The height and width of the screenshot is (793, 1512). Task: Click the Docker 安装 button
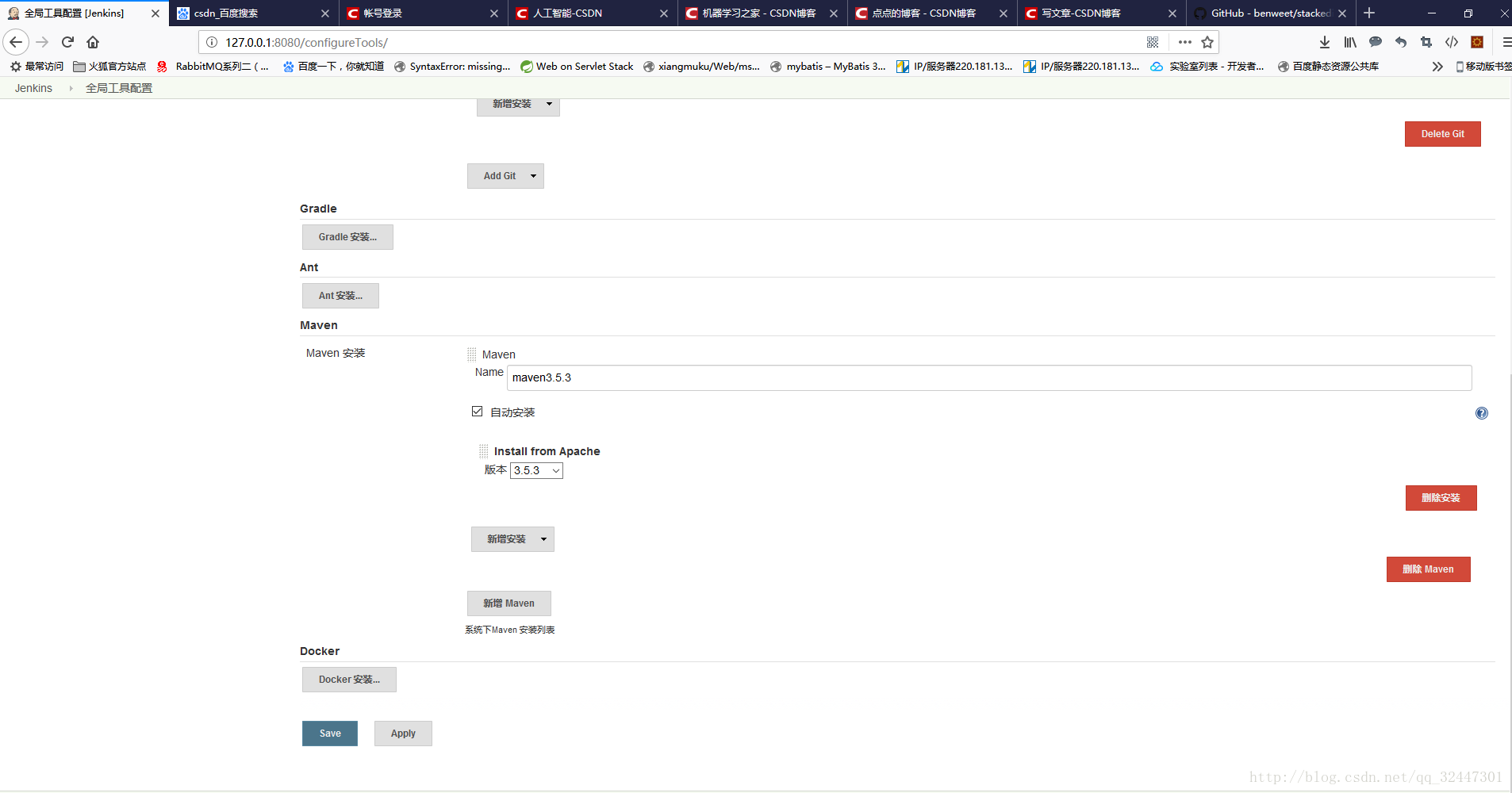pos(349,680)
